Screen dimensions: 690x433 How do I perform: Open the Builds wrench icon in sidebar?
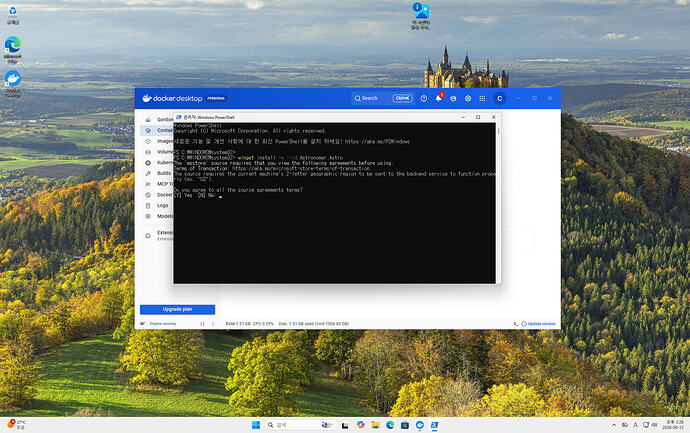pyautogui.click(x=148, y=173)
